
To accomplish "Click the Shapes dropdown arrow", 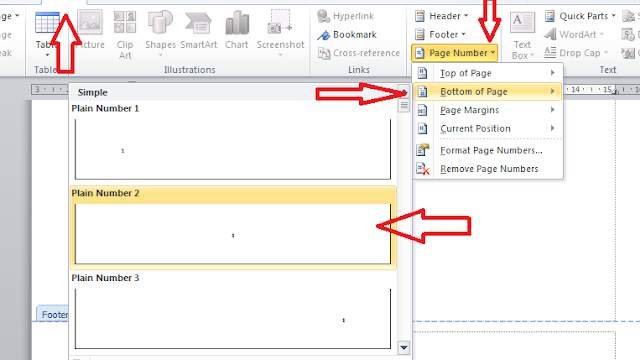I will coord(160,55).
